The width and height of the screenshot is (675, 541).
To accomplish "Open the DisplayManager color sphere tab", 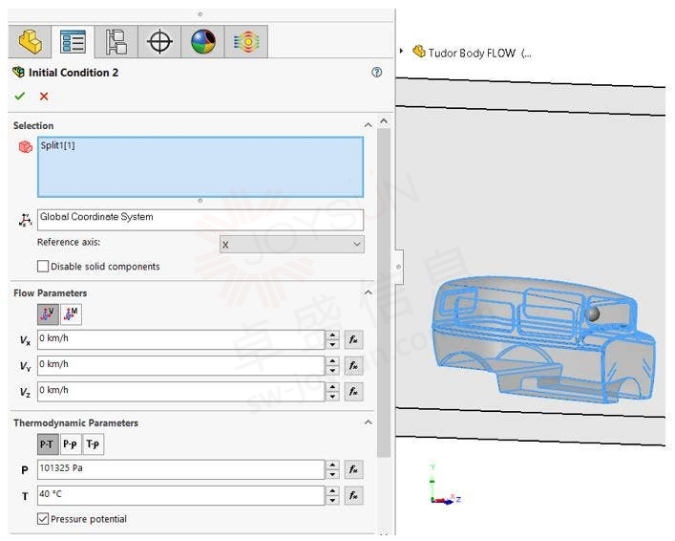I will (x=203, y=42).
